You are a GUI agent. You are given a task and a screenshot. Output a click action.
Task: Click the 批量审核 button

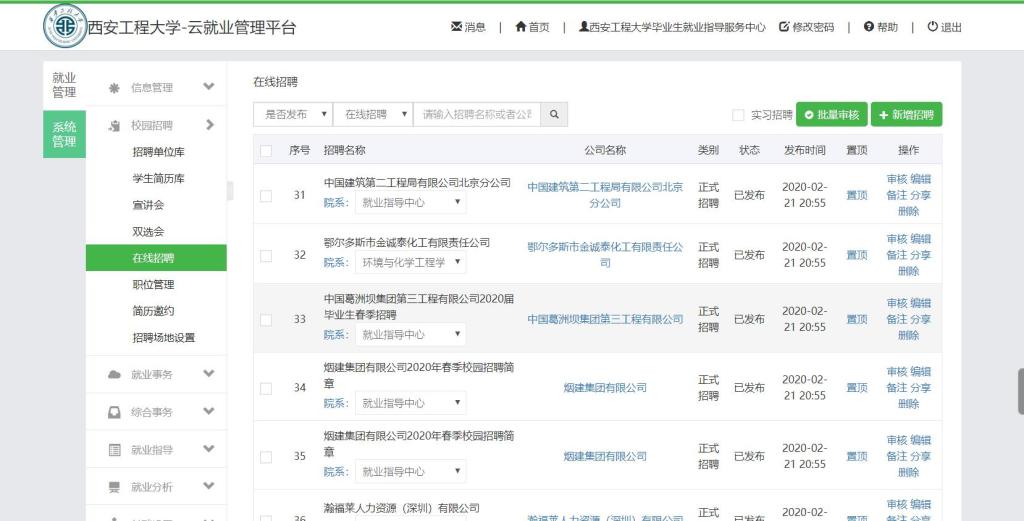pyautogui.click(x=832, y=114)
